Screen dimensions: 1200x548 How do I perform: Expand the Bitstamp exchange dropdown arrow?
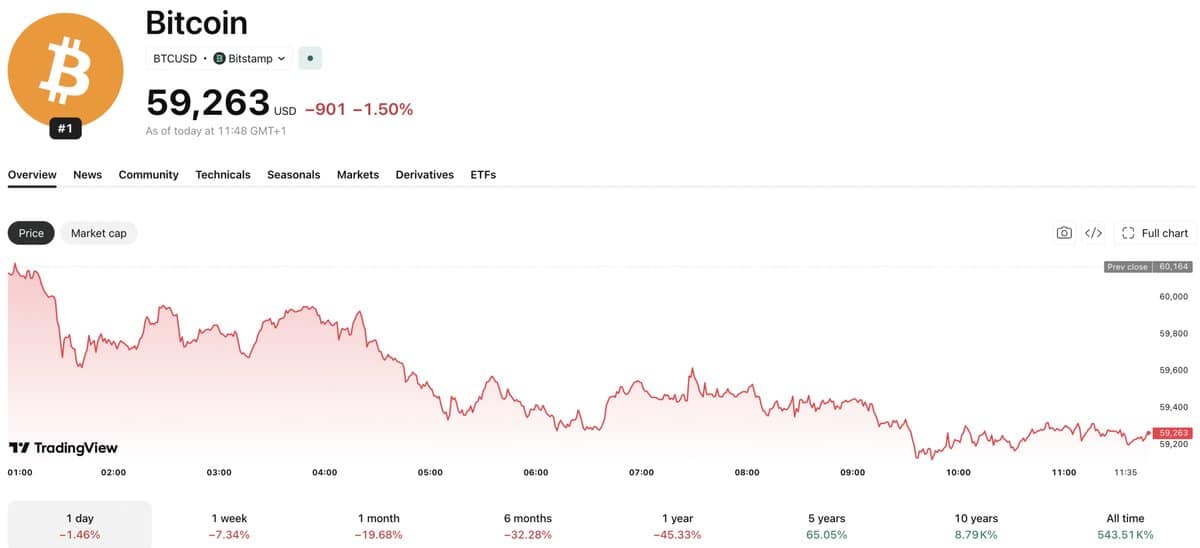tap(281, 59)
